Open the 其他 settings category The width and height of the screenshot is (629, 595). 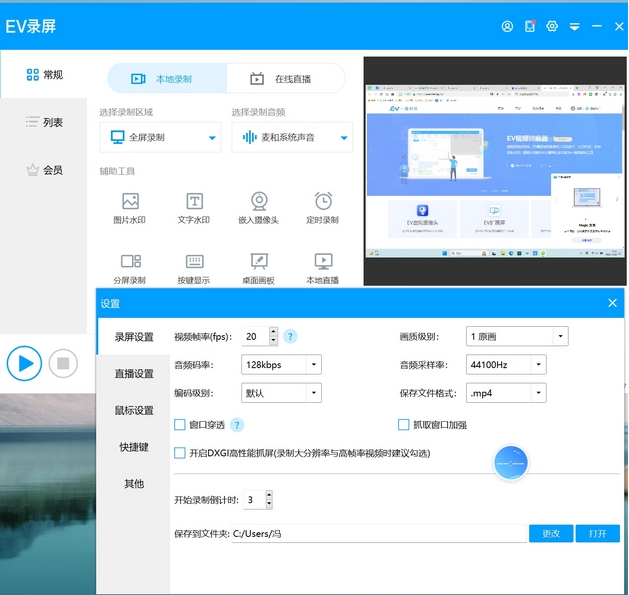(134, 484)
